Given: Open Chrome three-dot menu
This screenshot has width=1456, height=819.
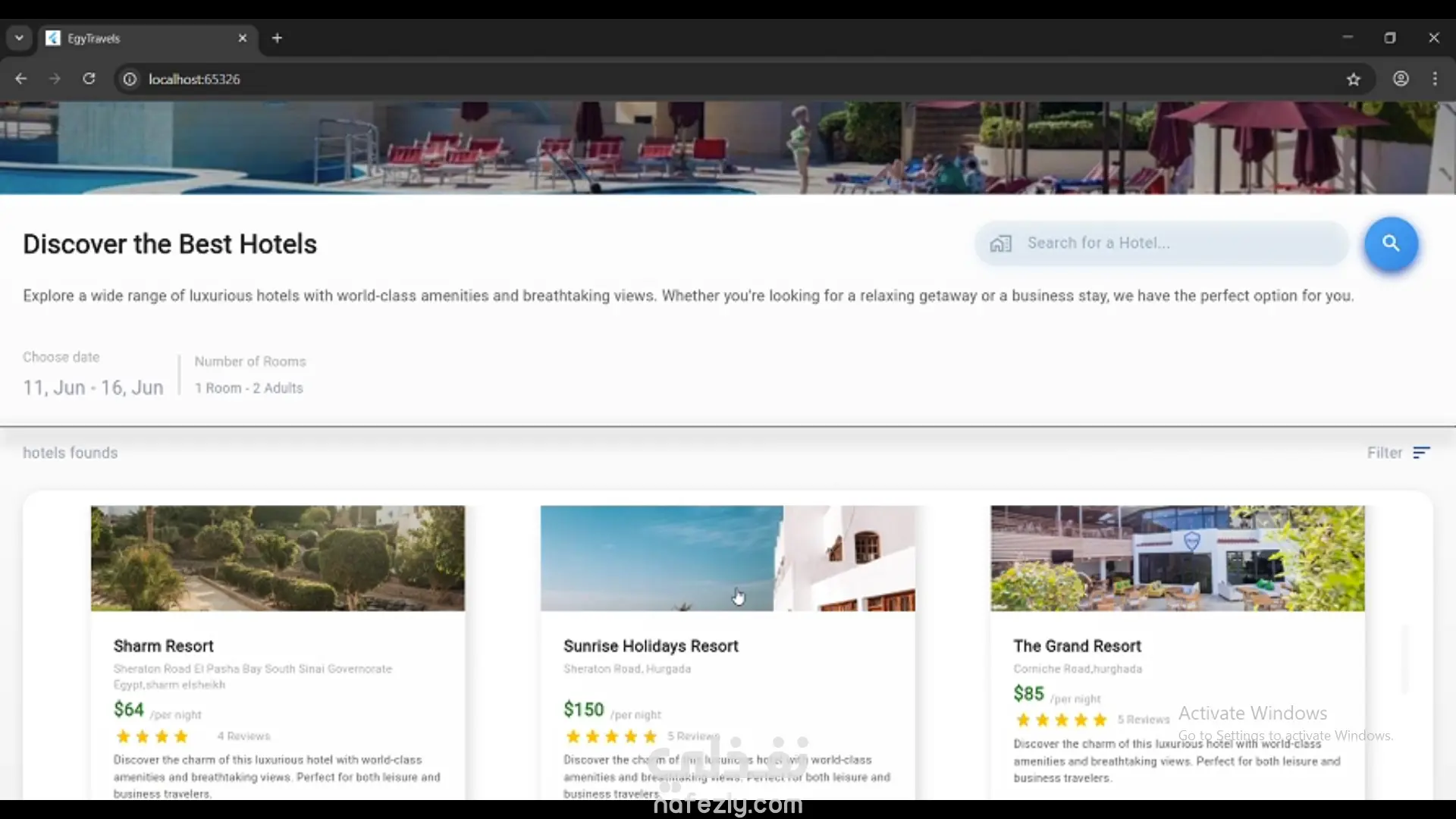Looking at the screenshot, I should (x=1435, y=79).
